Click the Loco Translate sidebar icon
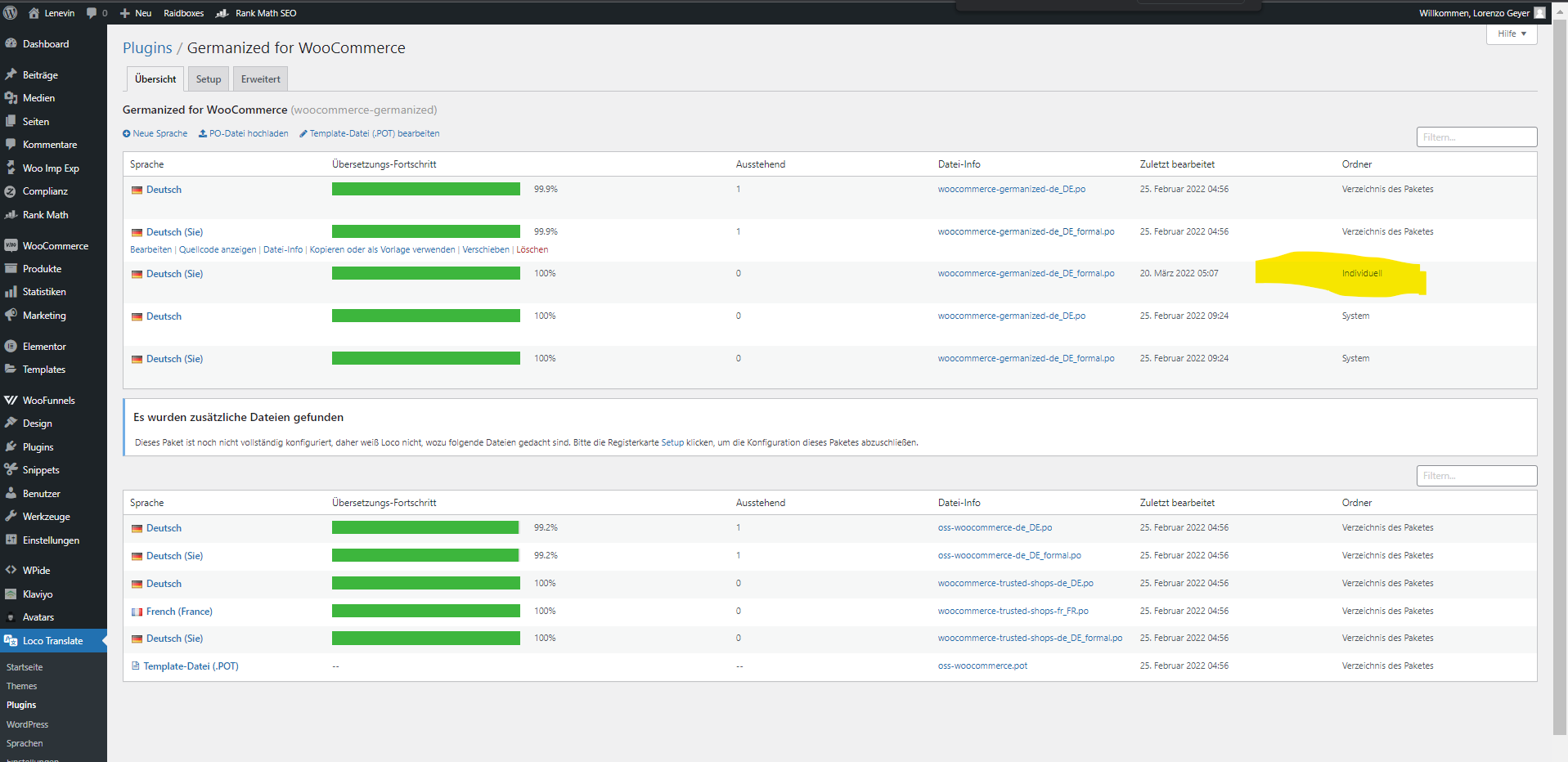The image size is (1568, 762). coord(11,640)
